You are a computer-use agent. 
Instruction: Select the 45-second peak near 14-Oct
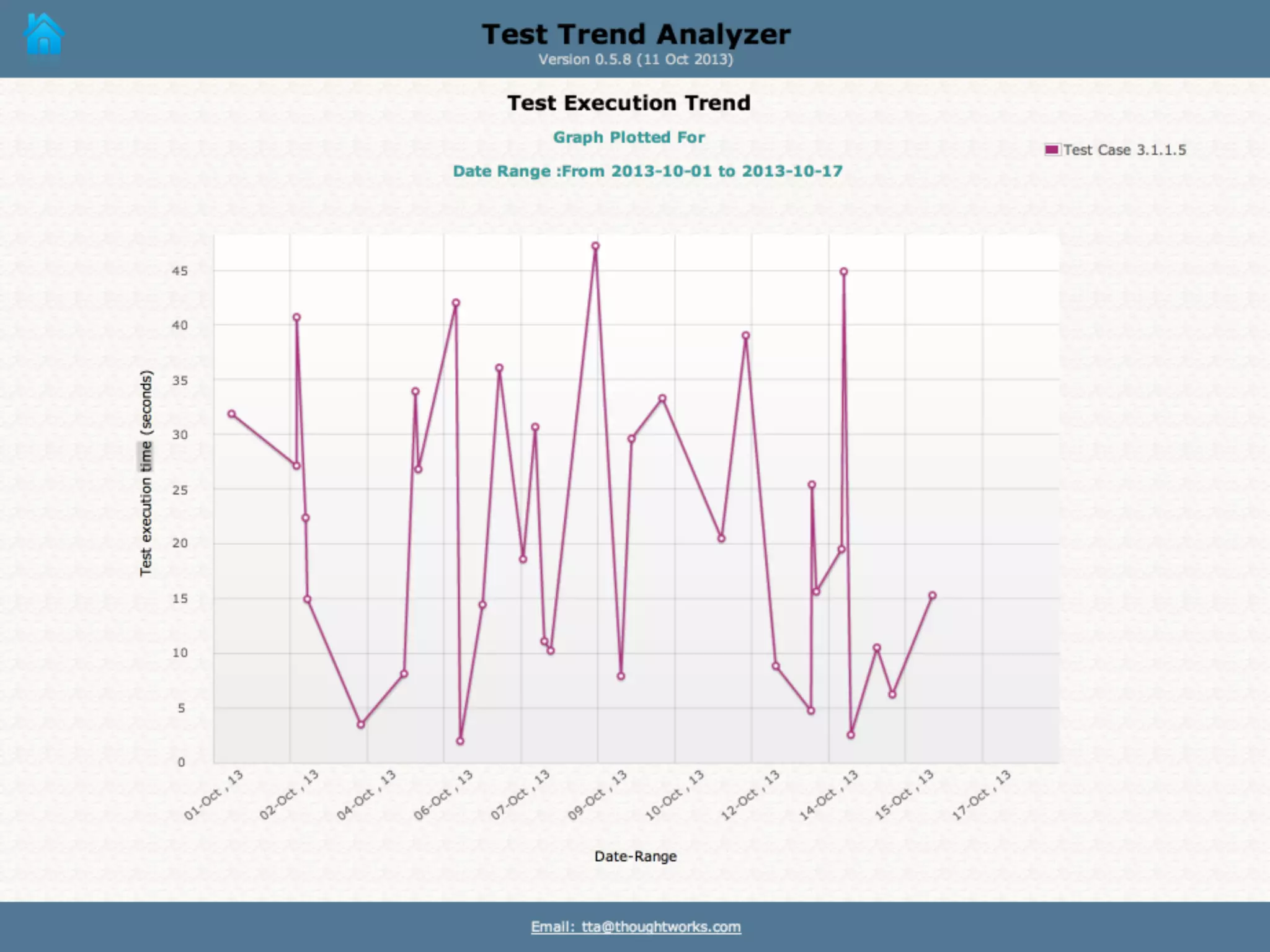843,271
